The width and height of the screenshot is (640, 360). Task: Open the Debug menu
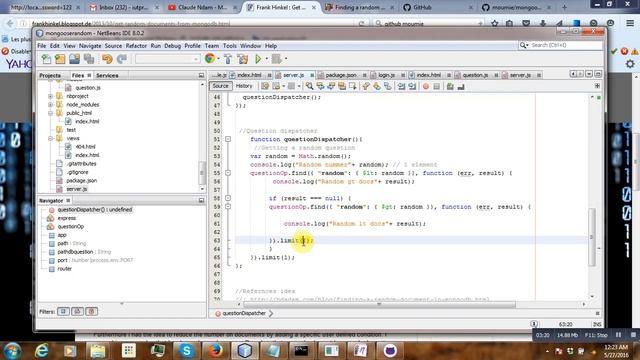172,46
